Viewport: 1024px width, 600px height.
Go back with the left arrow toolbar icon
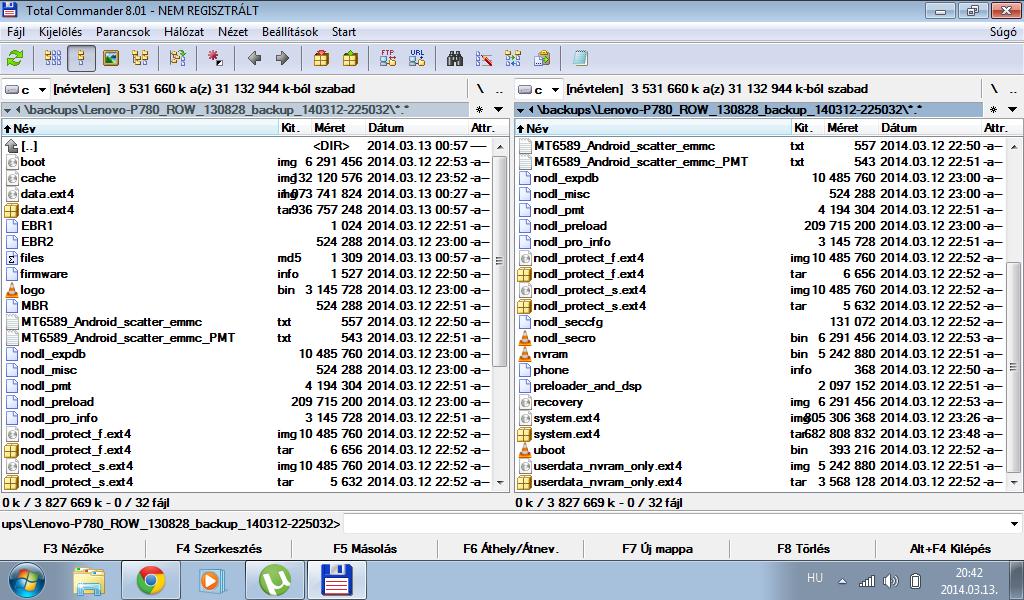click(254, 59)
